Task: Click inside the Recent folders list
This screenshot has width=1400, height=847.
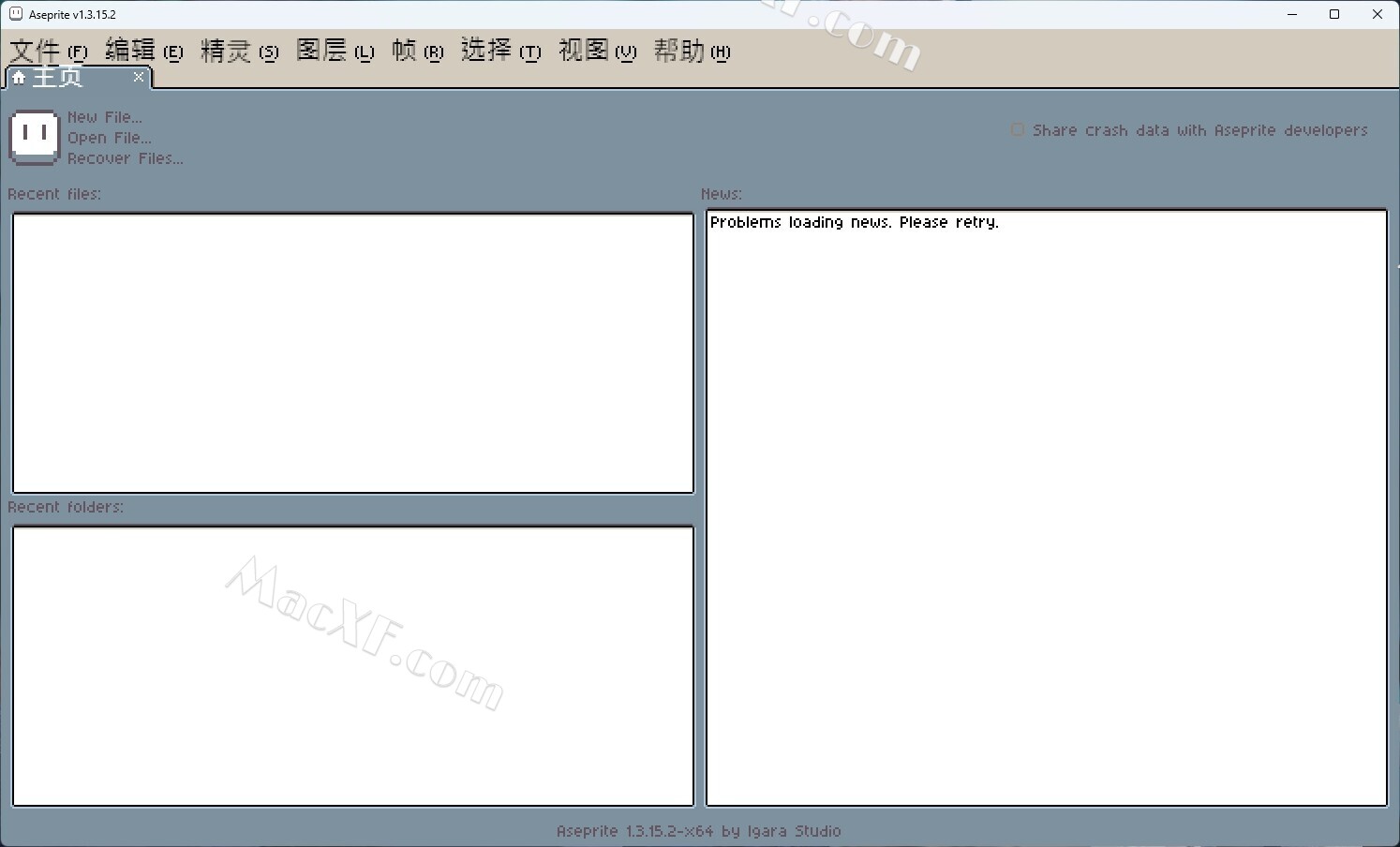Action: (x=353, y=666)
